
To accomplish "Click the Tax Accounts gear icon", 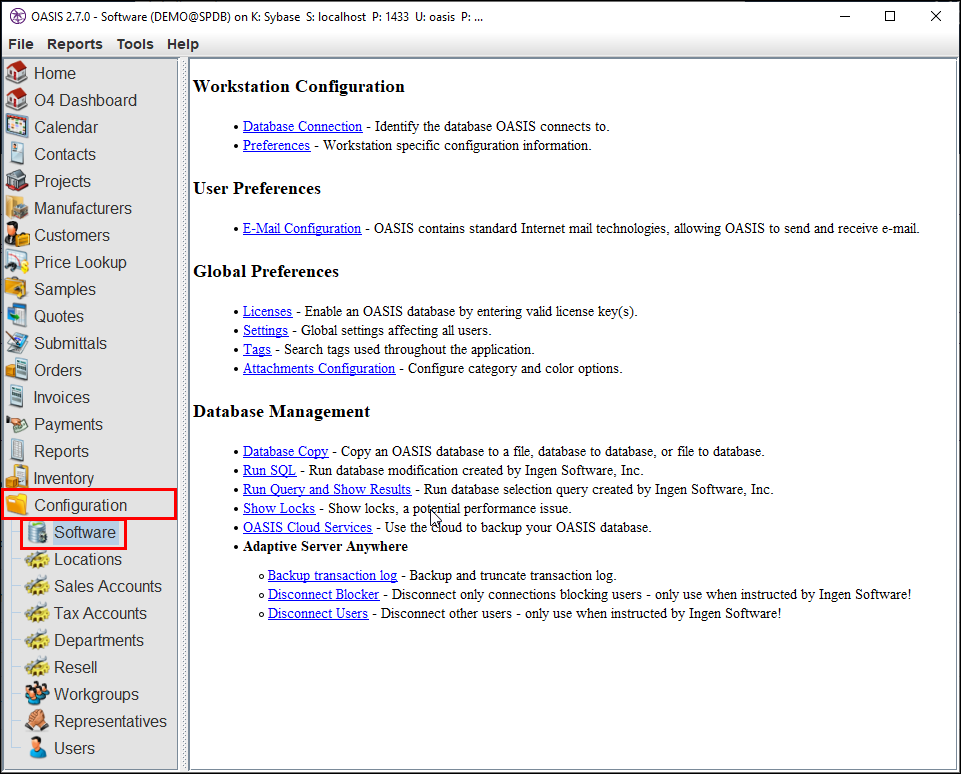I will (37, 613).
